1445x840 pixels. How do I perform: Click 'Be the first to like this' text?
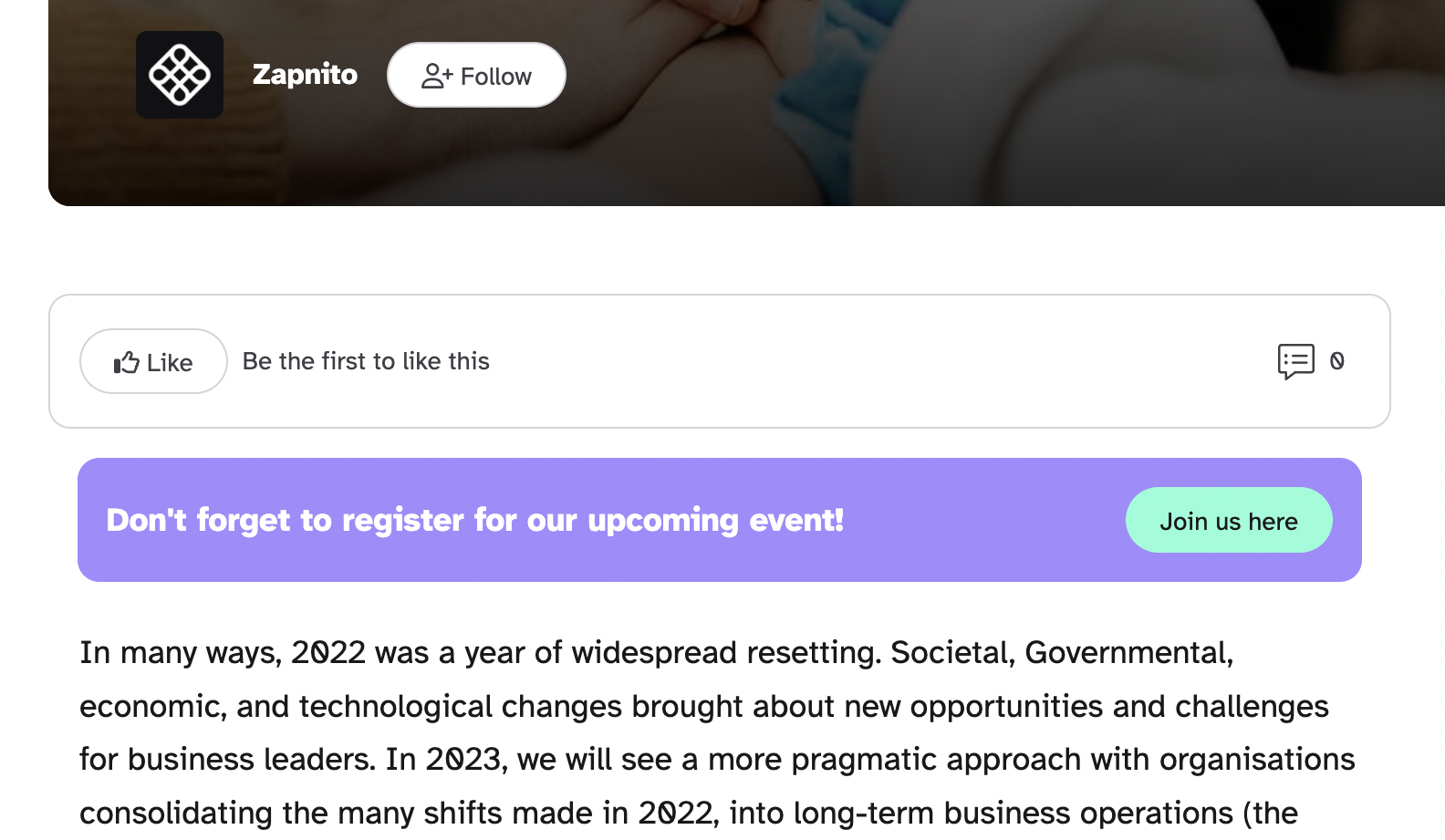[366, 361]
